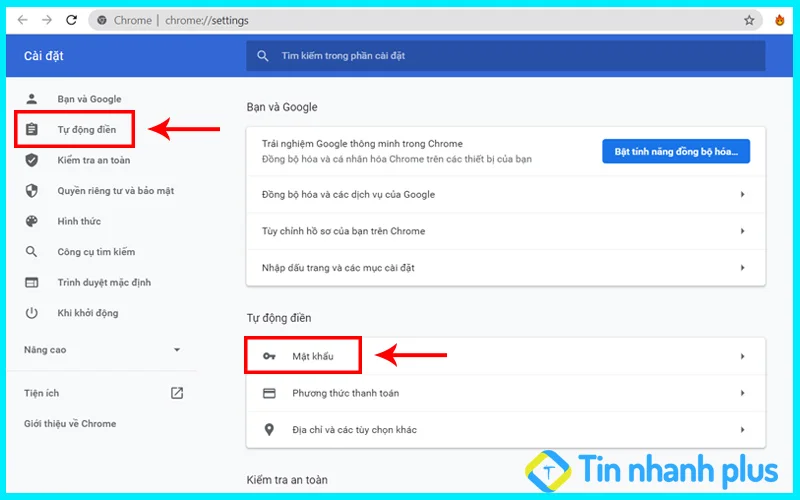Click the palette icon for Hình thức
This screenshot has height=500, width=800.
[32, 221]
